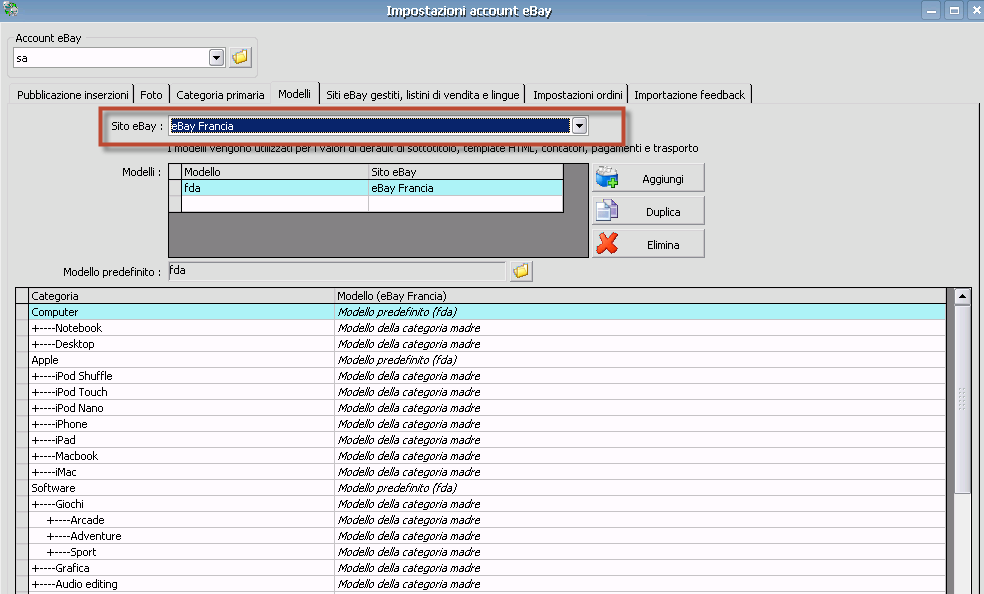984x594 pixels.
Task: Select the iPod Touch category row
Action: (x=180, y=392)
